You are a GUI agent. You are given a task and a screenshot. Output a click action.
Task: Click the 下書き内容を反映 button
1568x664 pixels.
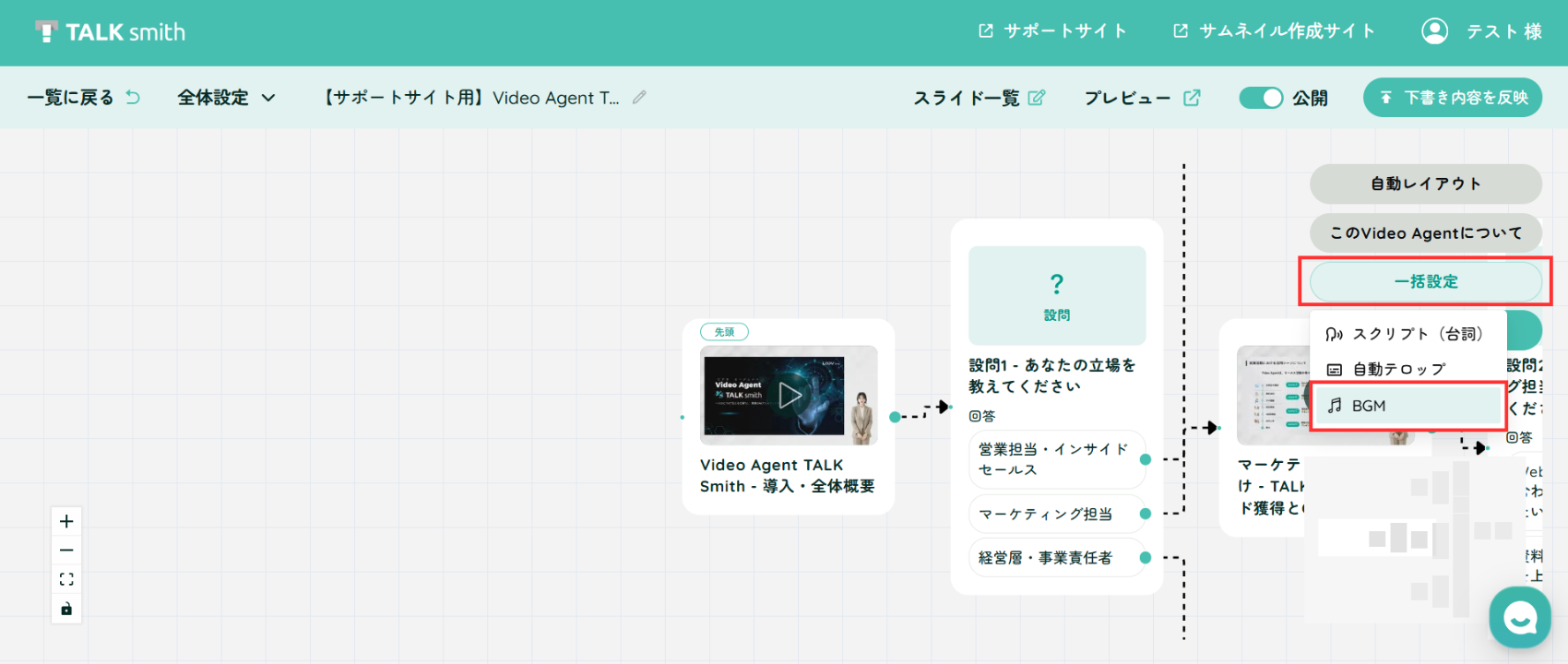coord(1453,98)
